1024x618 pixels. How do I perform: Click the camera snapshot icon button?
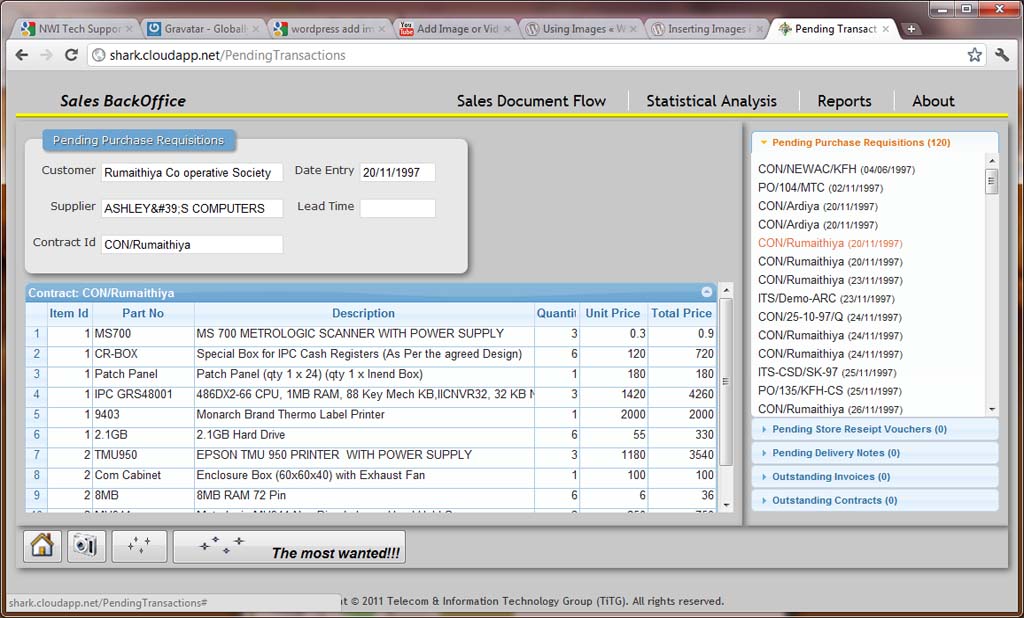[86, 546]
